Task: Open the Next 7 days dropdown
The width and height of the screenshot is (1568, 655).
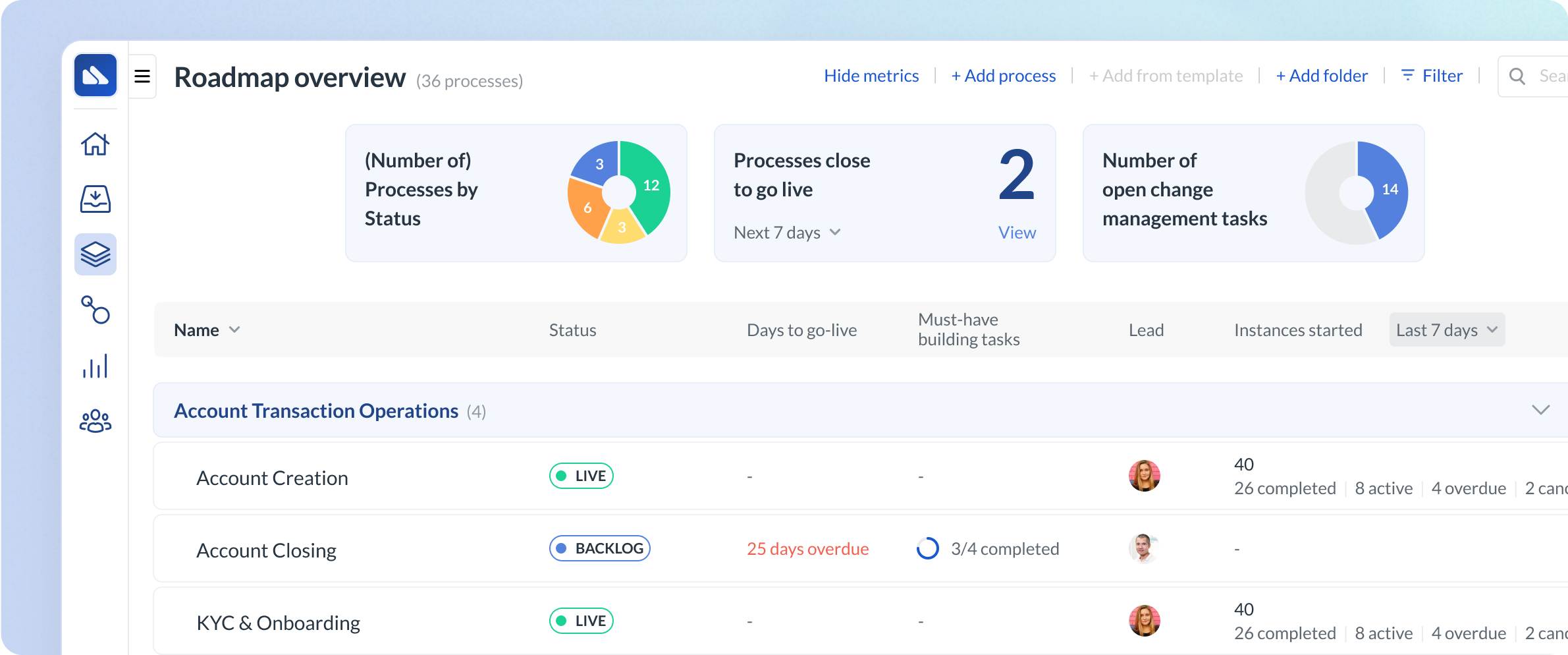Action: [787, 233]
